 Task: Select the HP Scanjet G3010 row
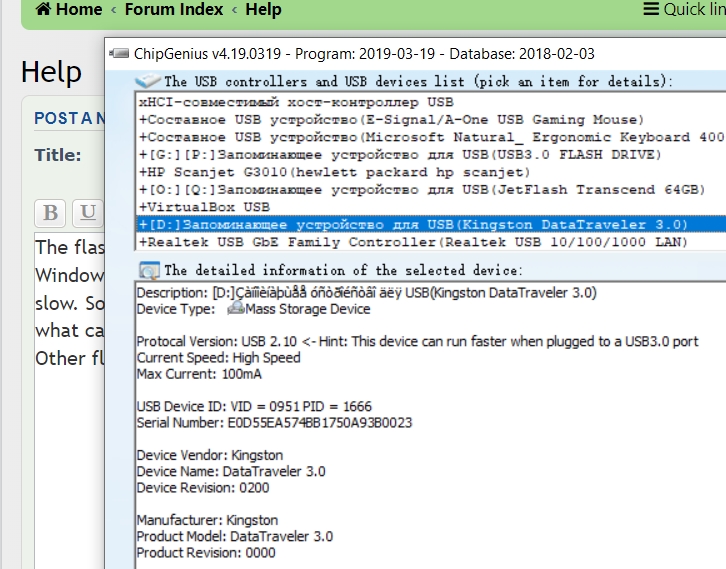pos(432,172)
